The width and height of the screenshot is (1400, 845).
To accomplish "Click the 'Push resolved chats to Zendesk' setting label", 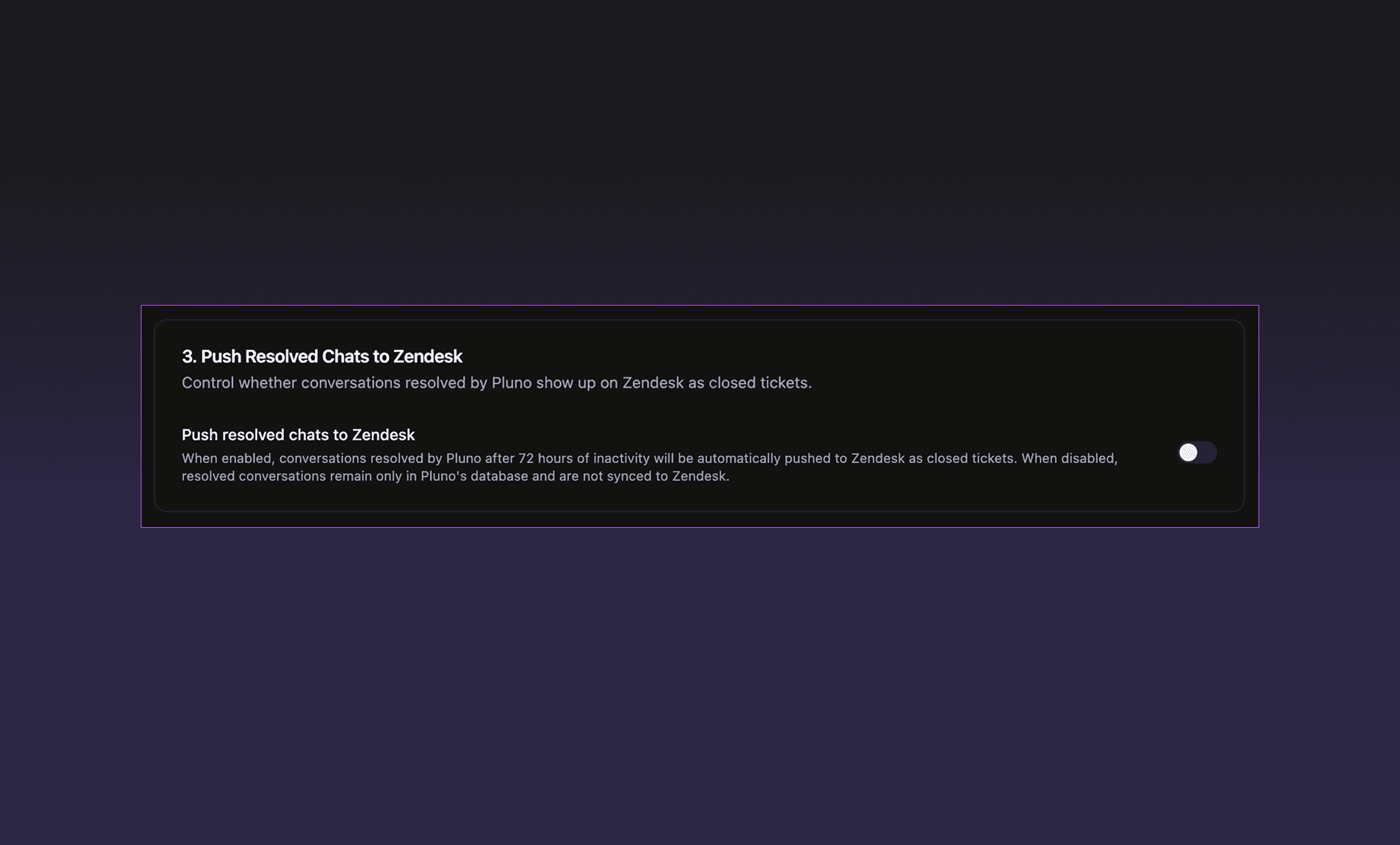I will tap(298, 435).
